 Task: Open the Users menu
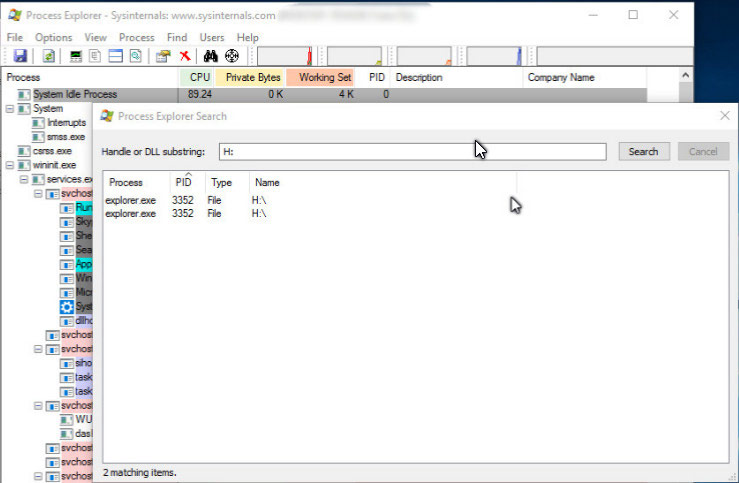coord(212,37)
